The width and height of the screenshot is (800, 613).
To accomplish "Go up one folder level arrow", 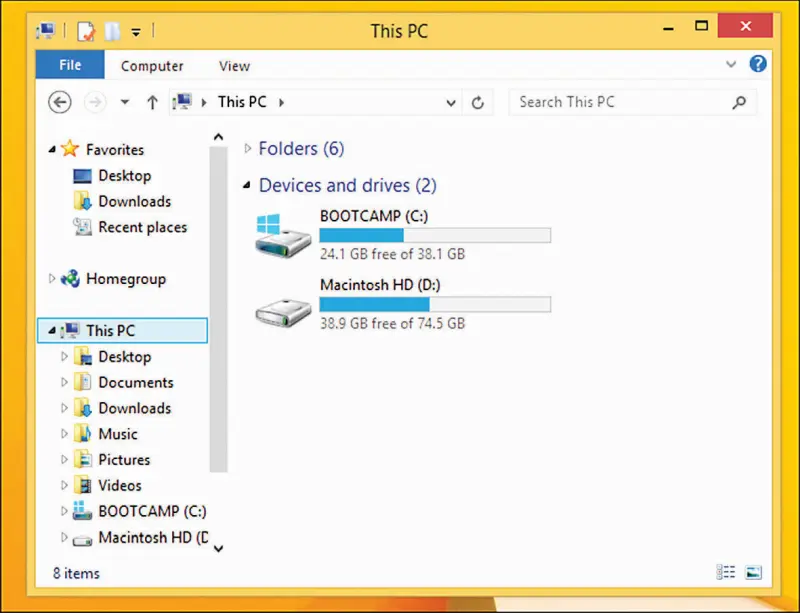I will pyautogui.click(x=152, y=102).
